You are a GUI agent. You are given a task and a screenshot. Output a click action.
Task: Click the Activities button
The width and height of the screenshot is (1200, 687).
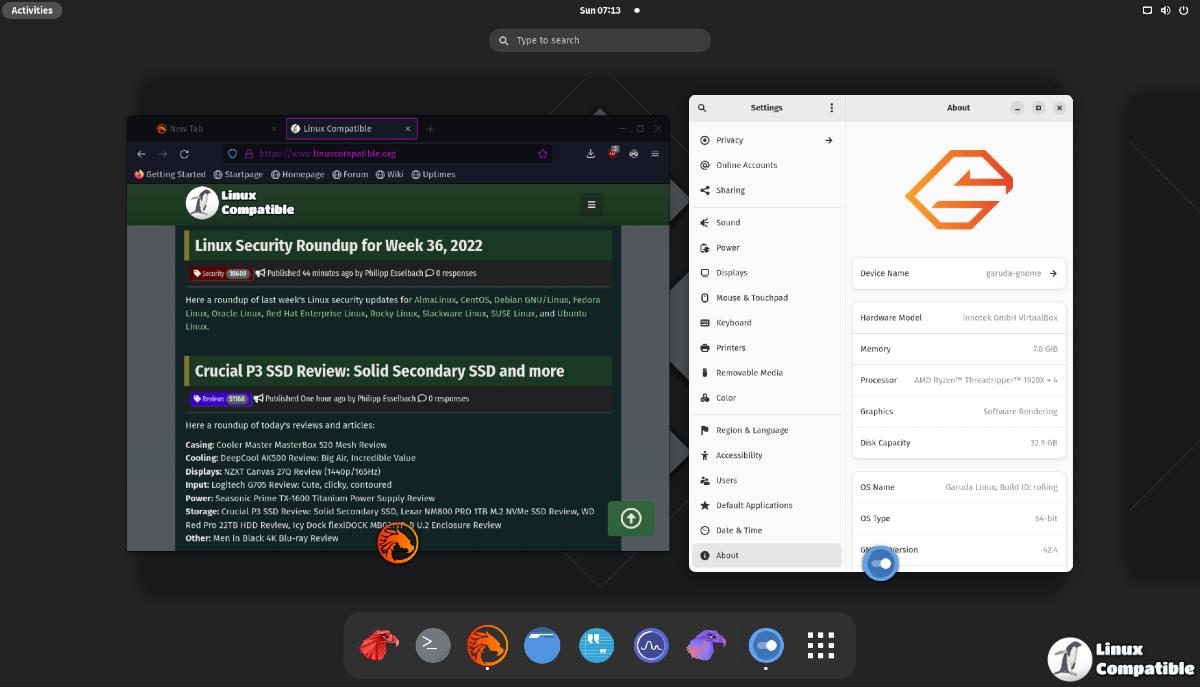click(x=32, y=10)
